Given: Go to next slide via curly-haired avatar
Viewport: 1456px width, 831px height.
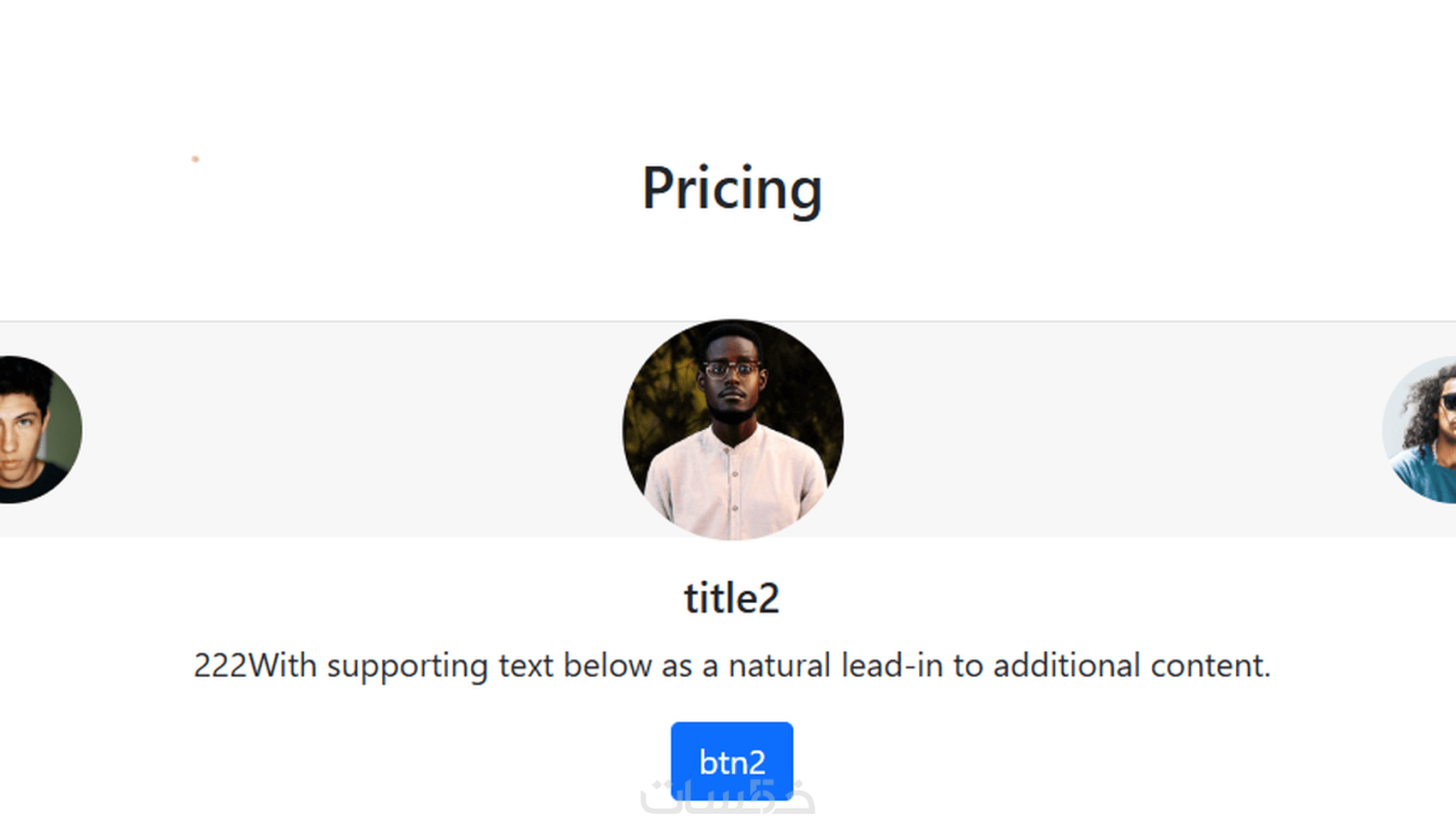Looking at the screenshot, I should pos(1420,430).
